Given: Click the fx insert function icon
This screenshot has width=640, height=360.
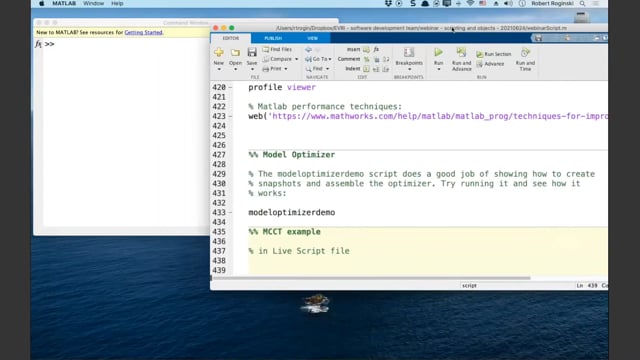Looking at the screenshot, I should (376, 49).
